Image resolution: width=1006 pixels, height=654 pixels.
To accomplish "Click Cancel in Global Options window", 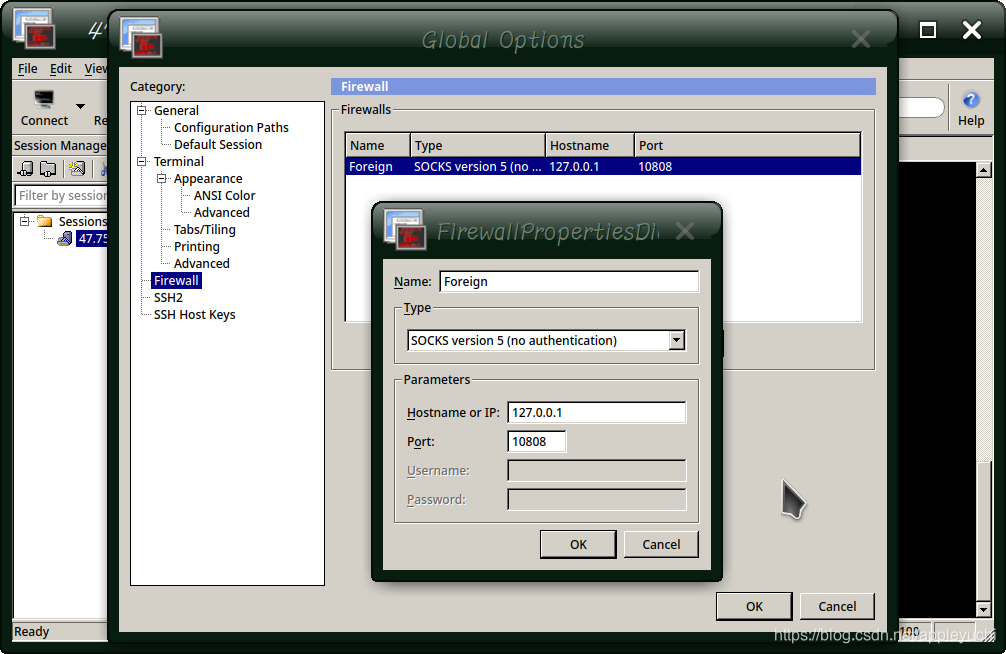I will [x=837, y=607].
